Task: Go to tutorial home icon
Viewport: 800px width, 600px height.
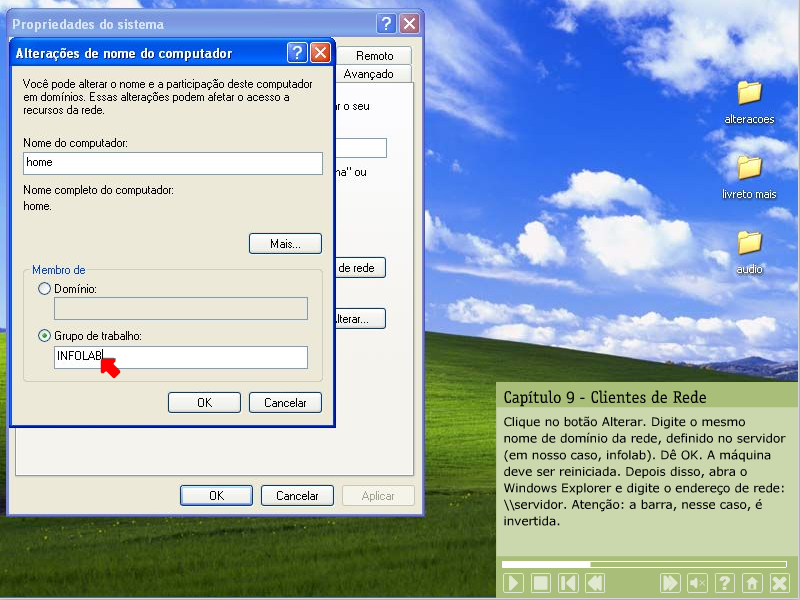Action: [x=752, y=583]
